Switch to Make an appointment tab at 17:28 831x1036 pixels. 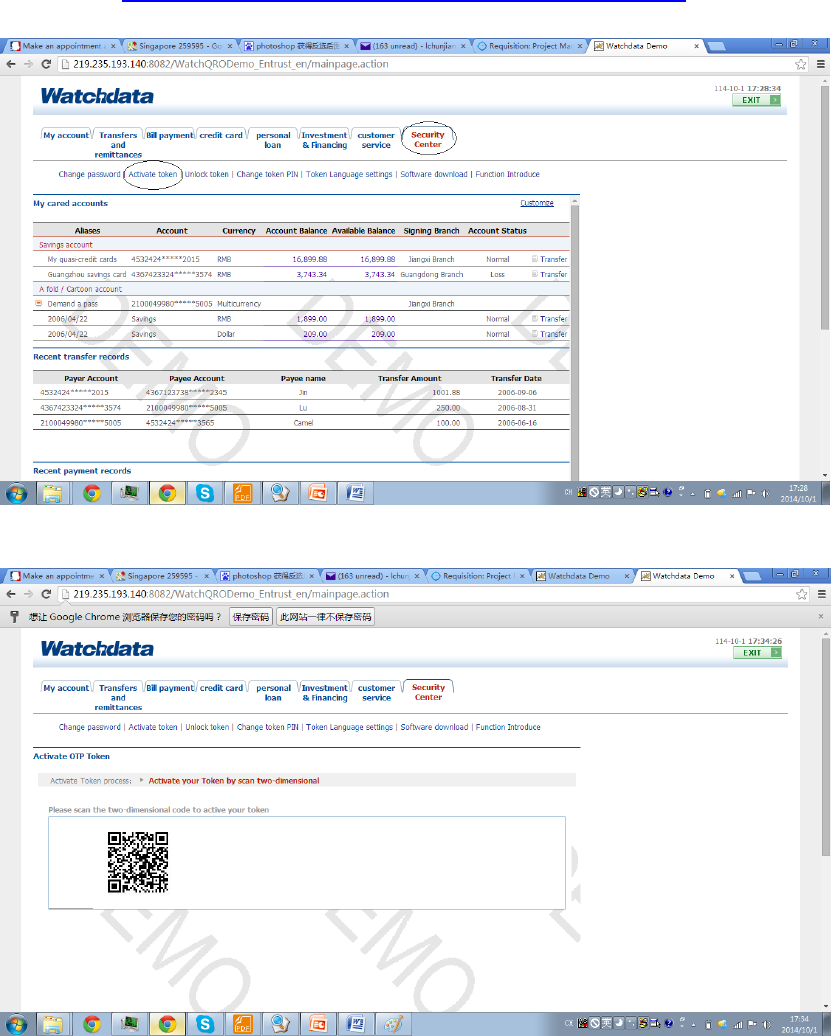click(61, 46)
